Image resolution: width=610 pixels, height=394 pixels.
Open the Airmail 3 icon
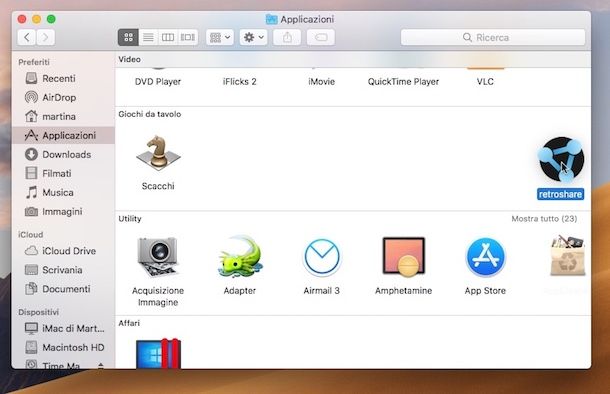[x=322, y=257]
